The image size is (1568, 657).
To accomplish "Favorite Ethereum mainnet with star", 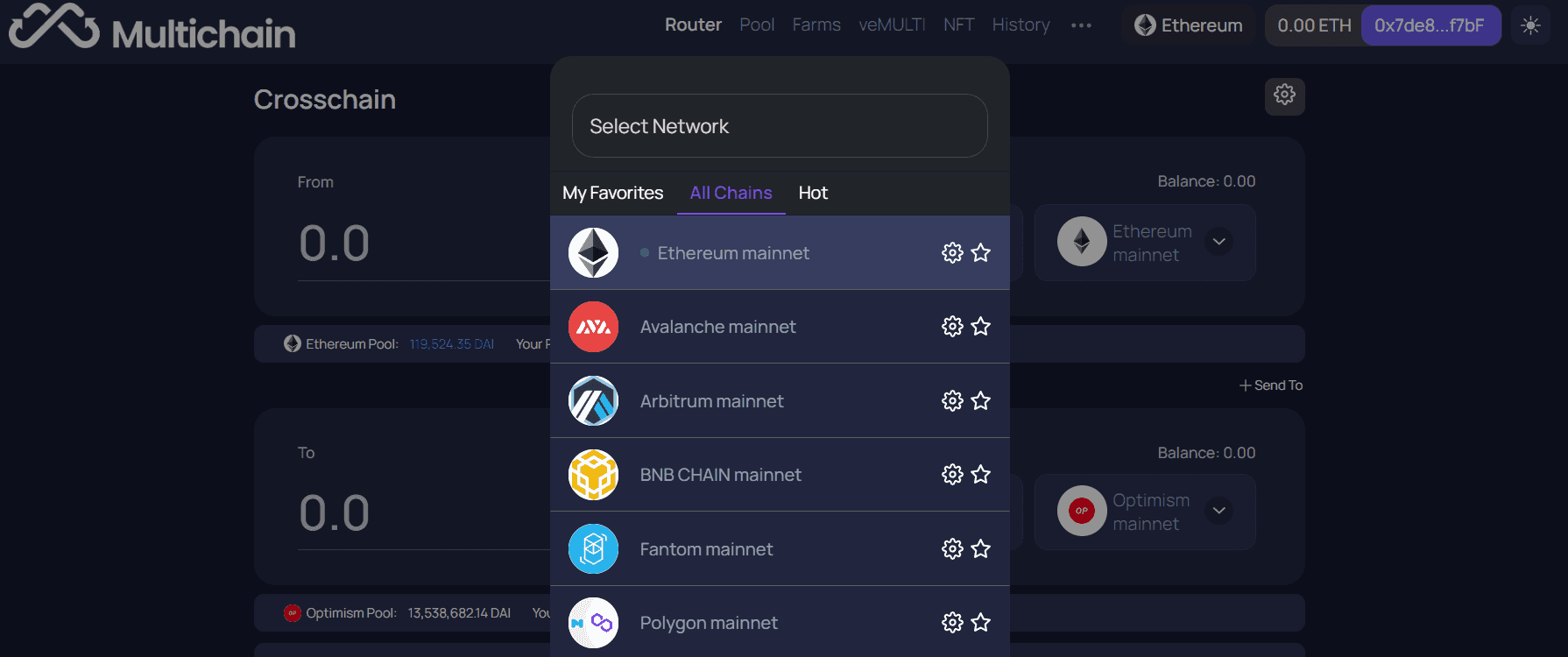I will pyautogui.click(x=981, y=253).
